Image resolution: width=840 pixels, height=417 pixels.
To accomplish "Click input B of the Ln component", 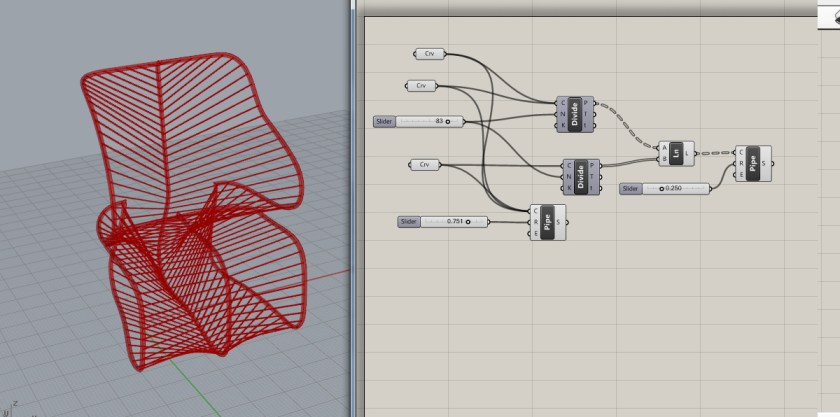I will [663, 158].
